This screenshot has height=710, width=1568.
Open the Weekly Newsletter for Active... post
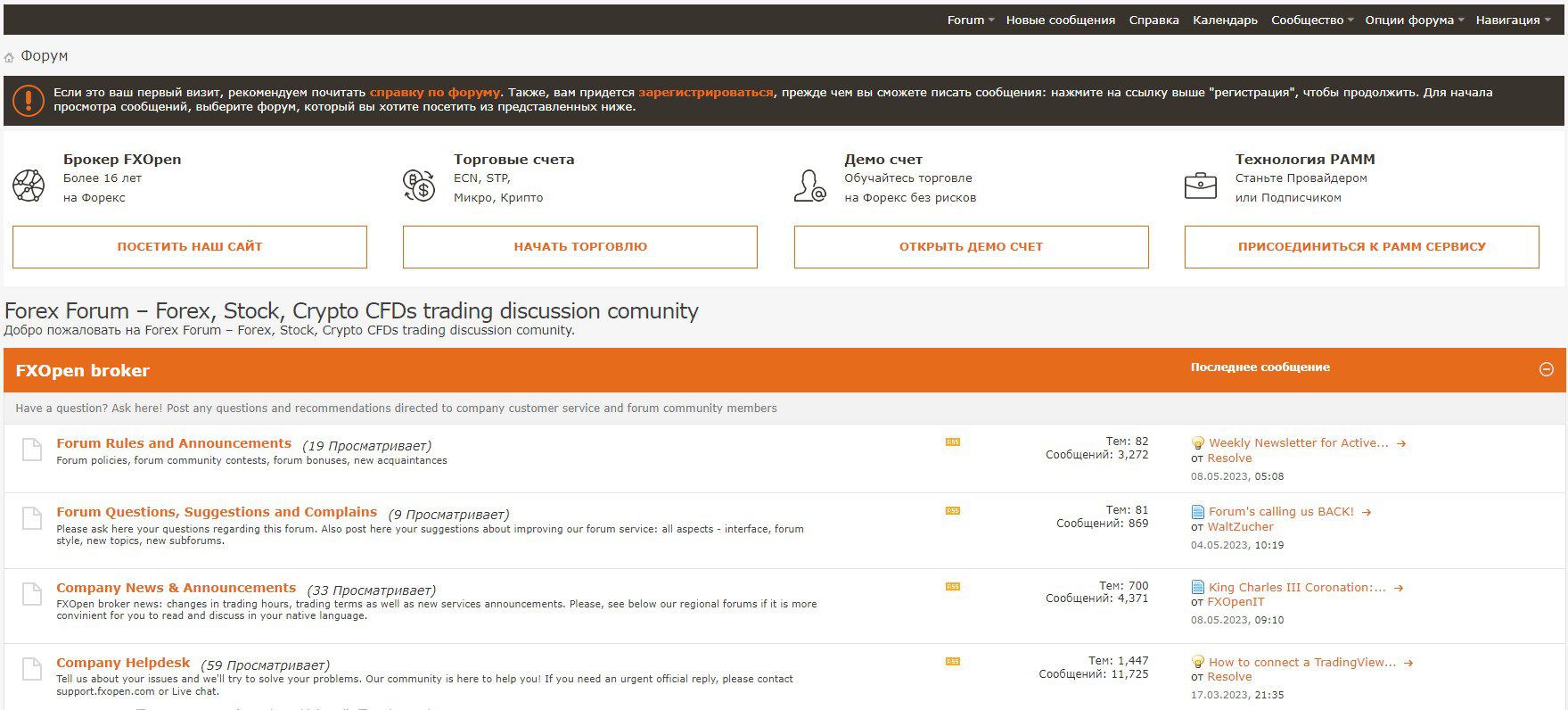coord(1298,443)
